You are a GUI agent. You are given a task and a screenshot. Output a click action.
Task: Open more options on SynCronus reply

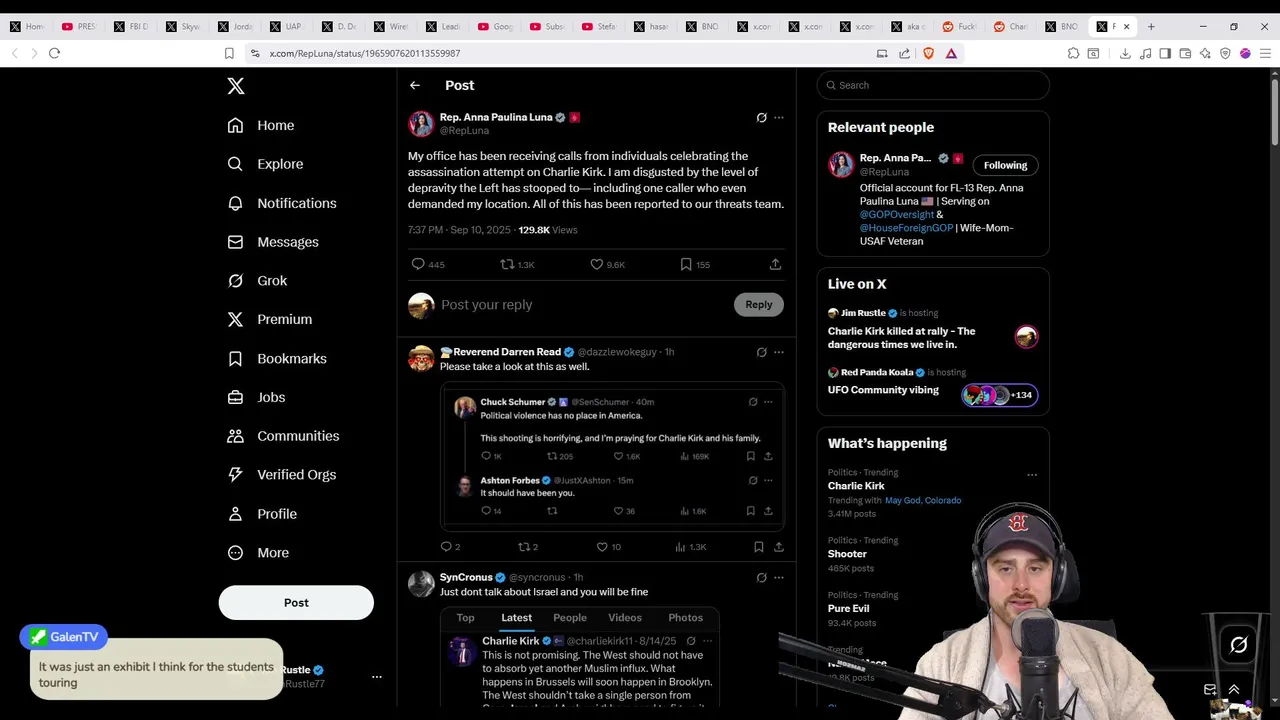click(x=779, y=577)
